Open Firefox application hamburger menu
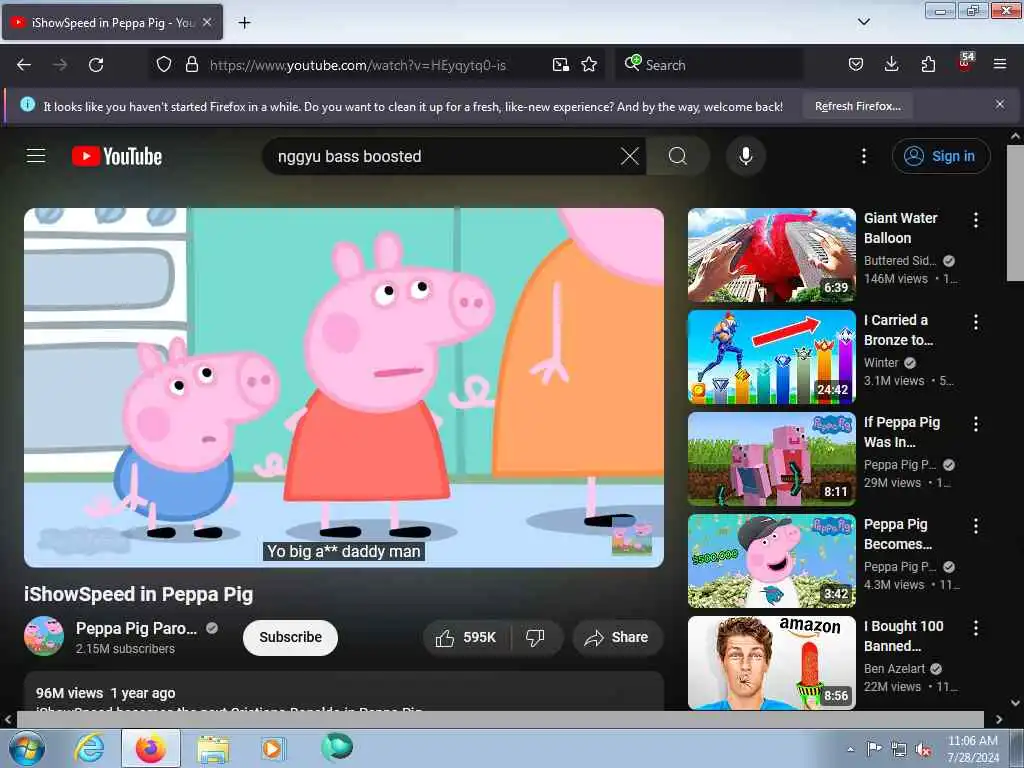The width and height of the screenshot is (1024, 768). coord(1000,65)
